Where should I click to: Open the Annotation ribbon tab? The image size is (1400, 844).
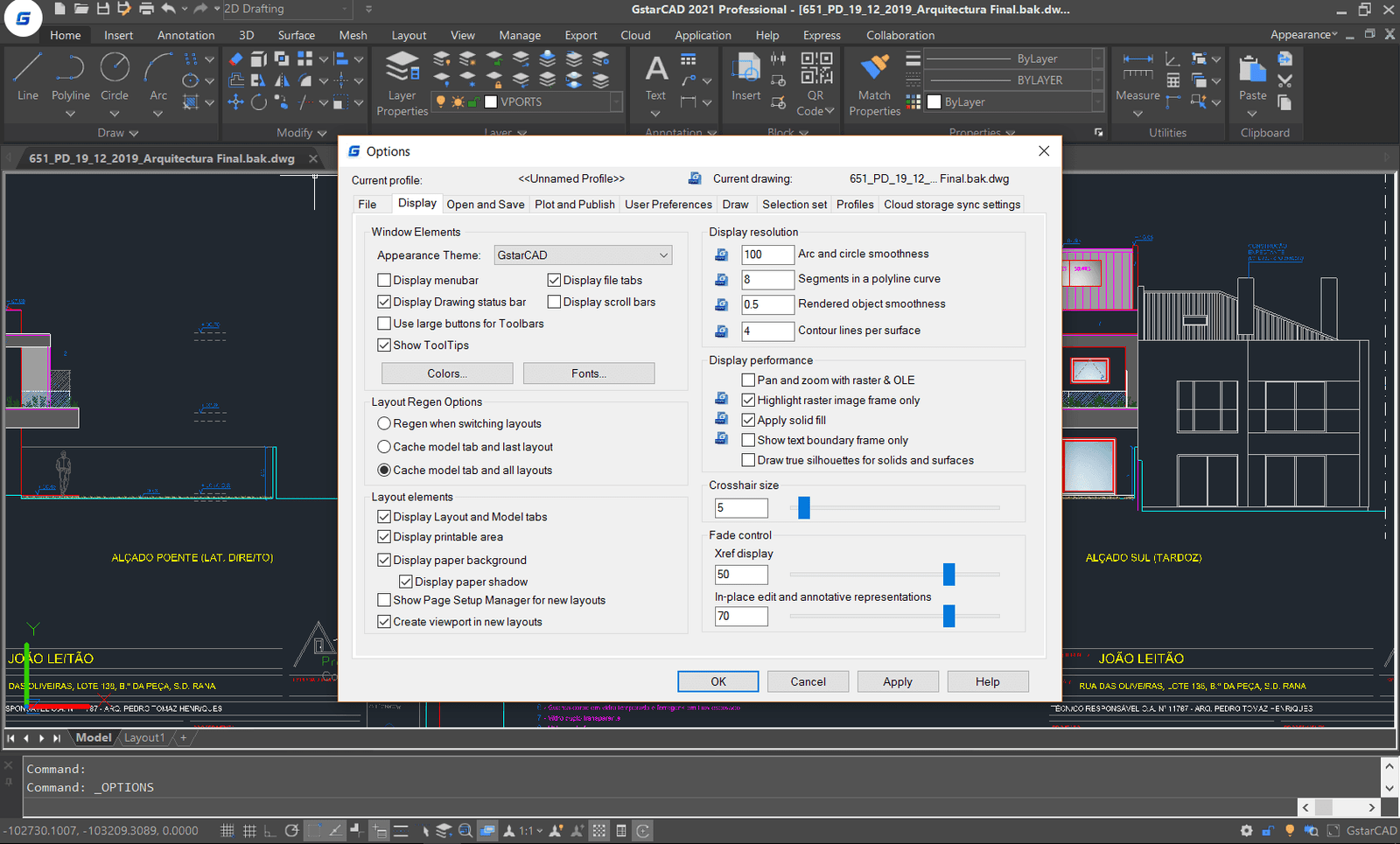185,35
